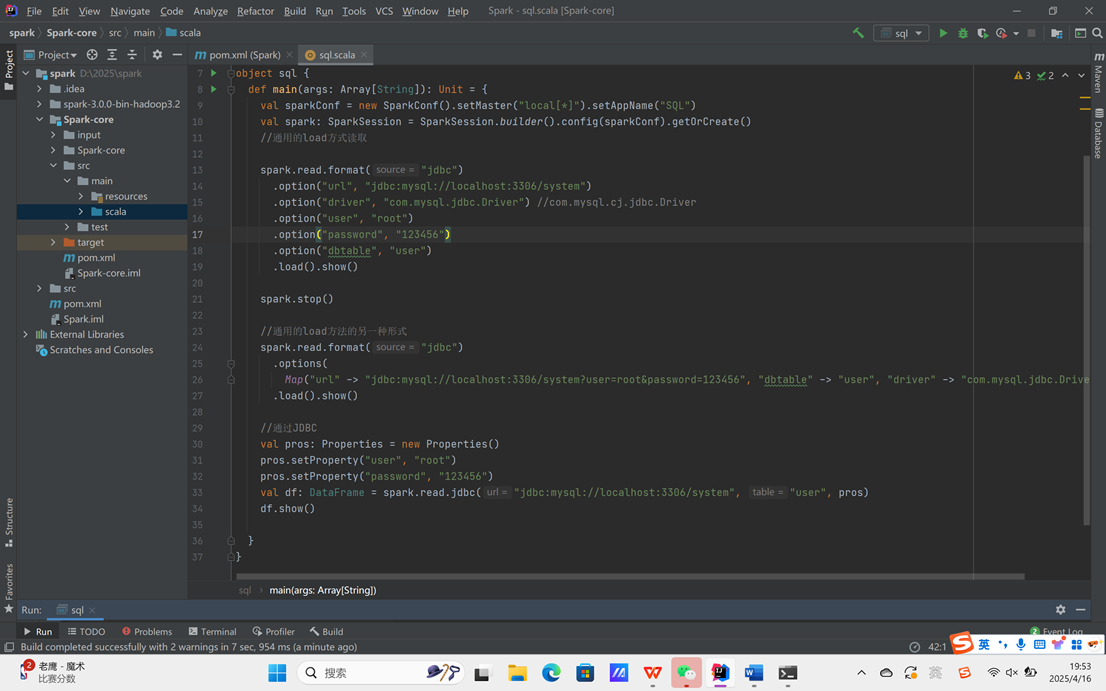This screenshot has width=1106, height=691.
Task: Open the Refactor menu
Action: [x=255, y=11]
